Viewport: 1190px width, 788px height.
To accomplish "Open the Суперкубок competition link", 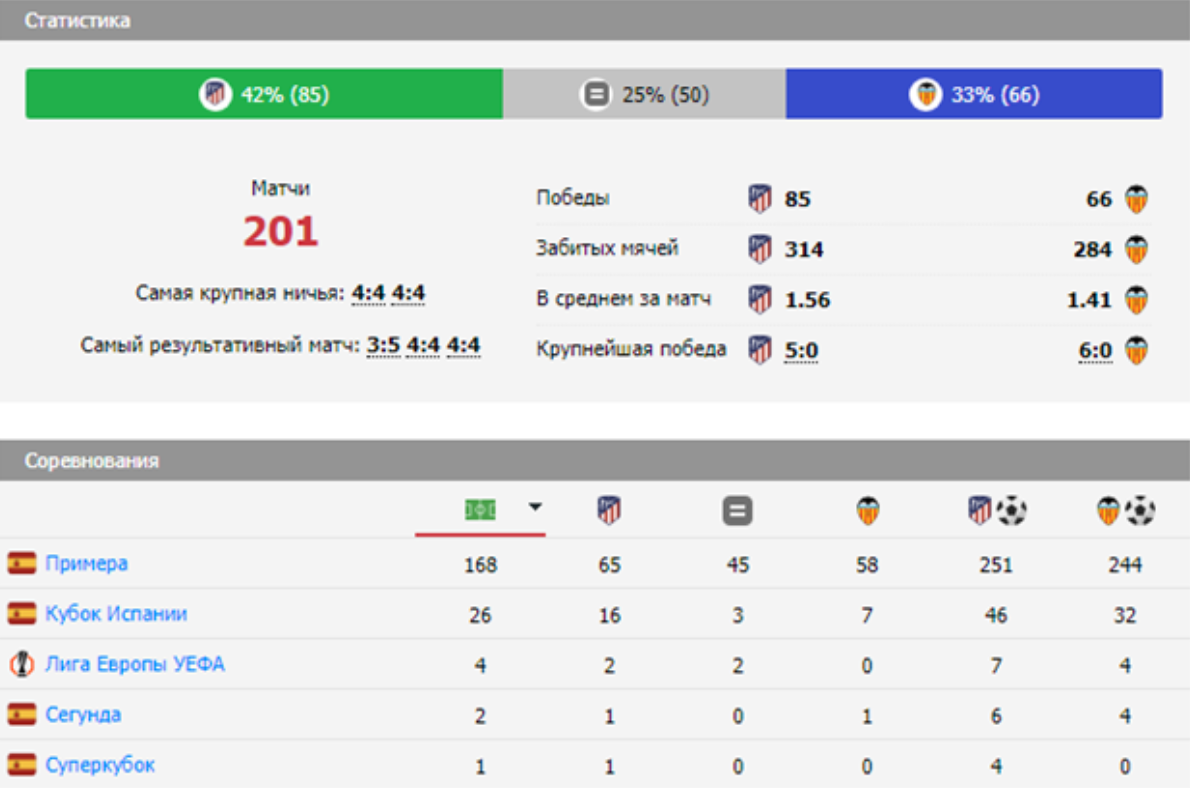I will 100,766.
